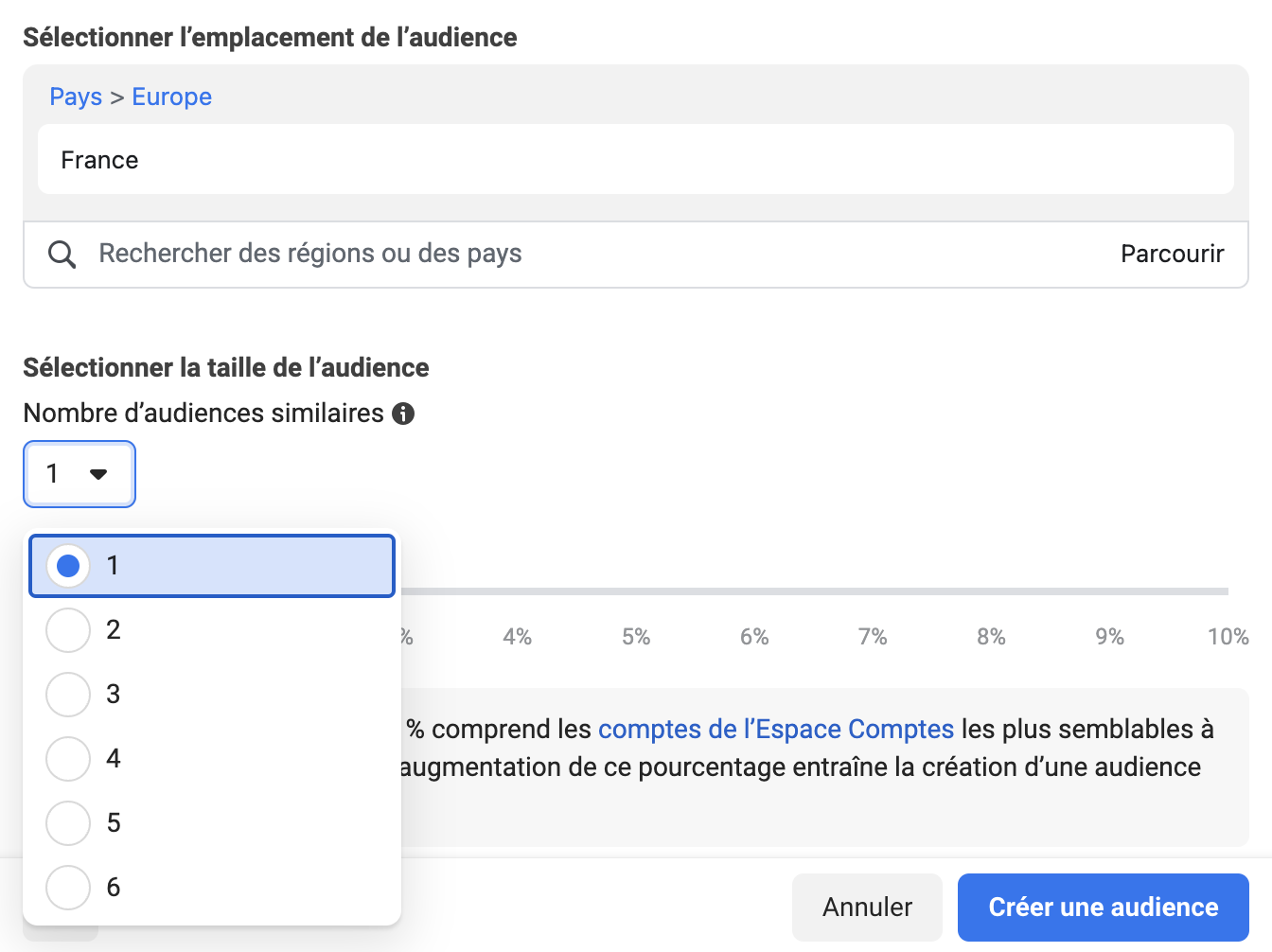Click the 10% mark on the slider scale
The image size is (1272, 952).
click(x=1228, y=637)
